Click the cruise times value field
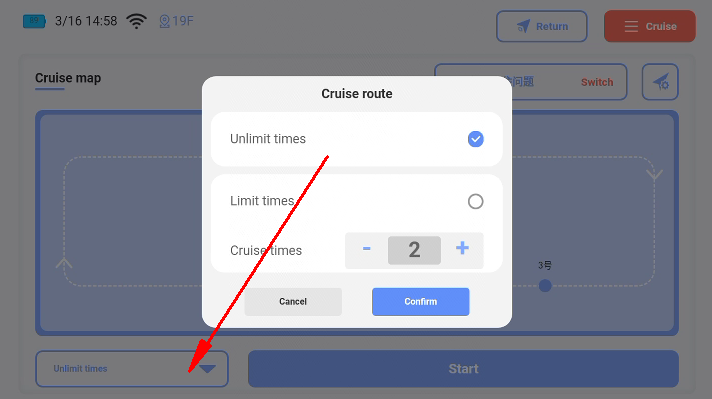Image resolution: width=712 pixels, height=399 pixels. point(414,250)
